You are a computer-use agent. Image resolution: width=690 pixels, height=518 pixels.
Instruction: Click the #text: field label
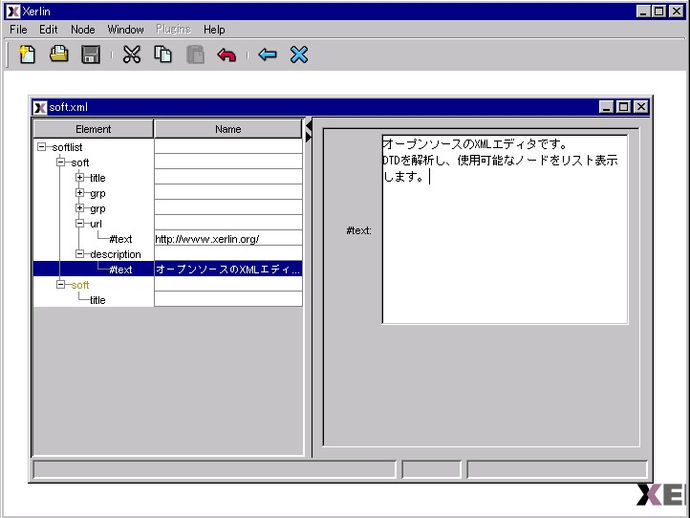(x=359, y=230)
